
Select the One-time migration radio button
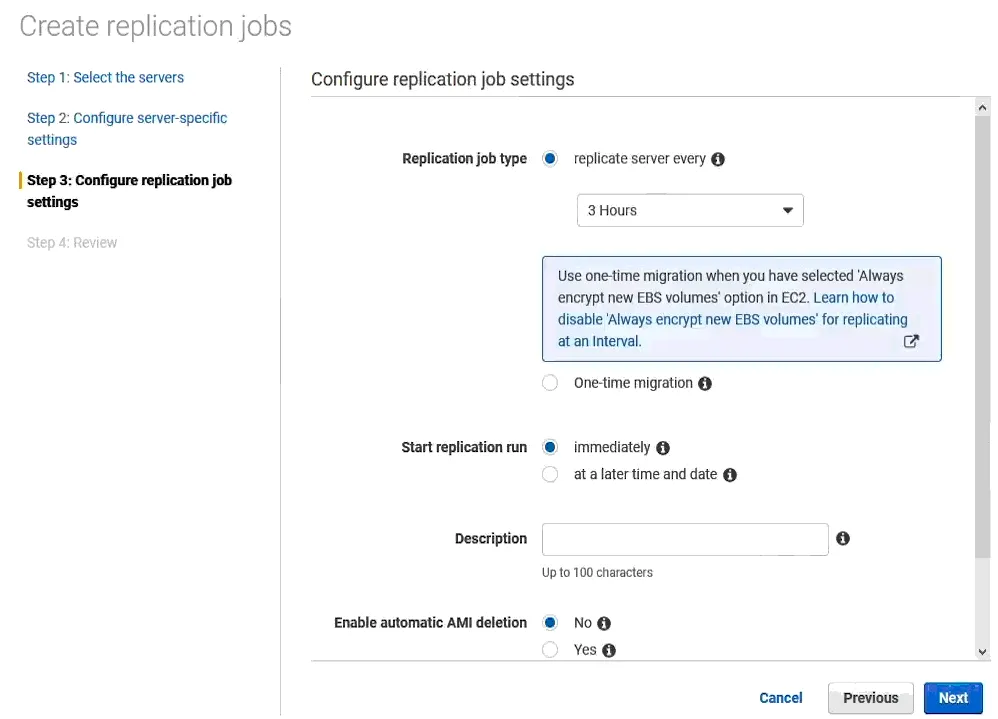coord(550,383)
